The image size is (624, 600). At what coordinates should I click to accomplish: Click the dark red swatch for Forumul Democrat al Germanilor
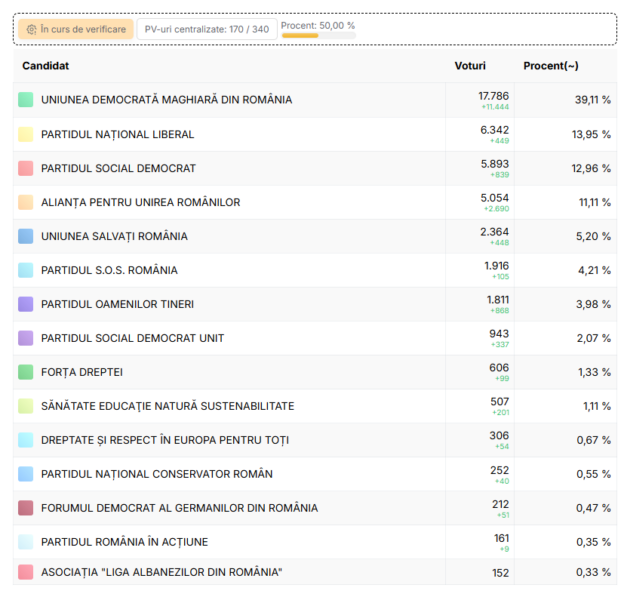click(x=26, y=508)
